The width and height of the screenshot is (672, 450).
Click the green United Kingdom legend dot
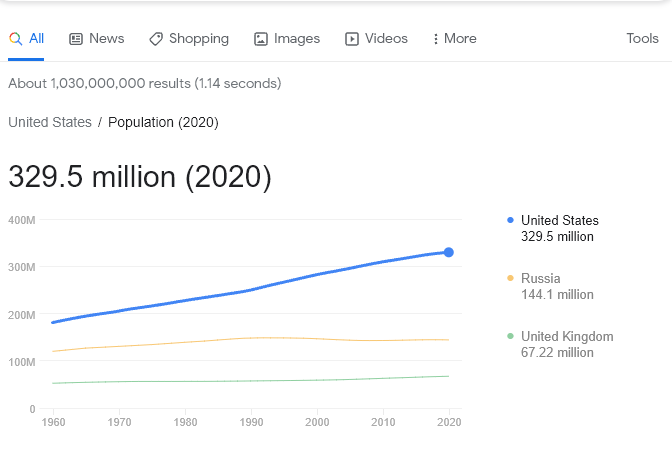pyautogui.click(x=510, y=336)
